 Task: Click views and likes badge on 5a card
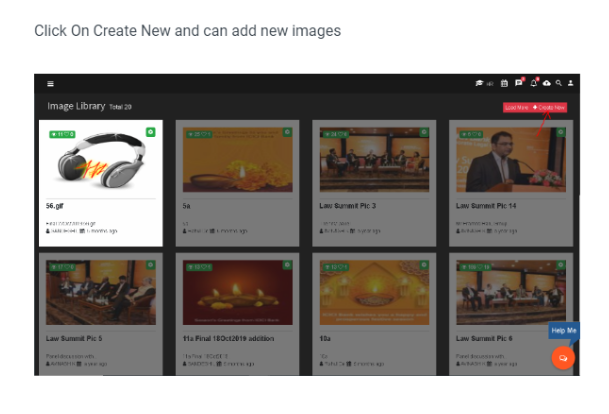click(199, 134)
